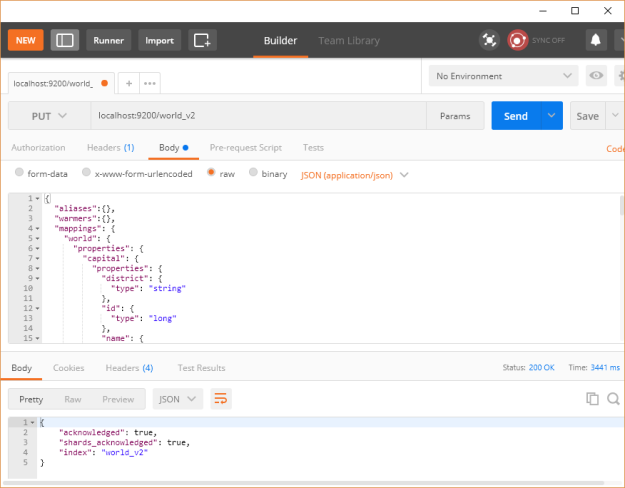Click the 200 OK status text

tap(541, 367)
